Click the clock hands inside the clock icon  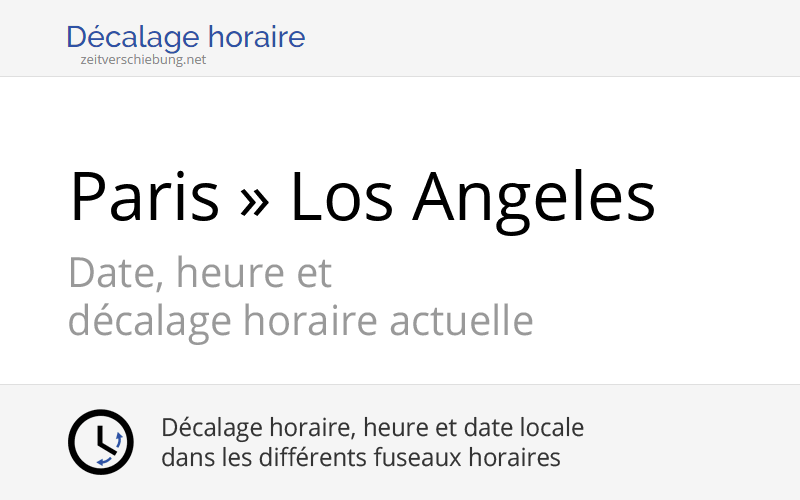click(99, 438)
